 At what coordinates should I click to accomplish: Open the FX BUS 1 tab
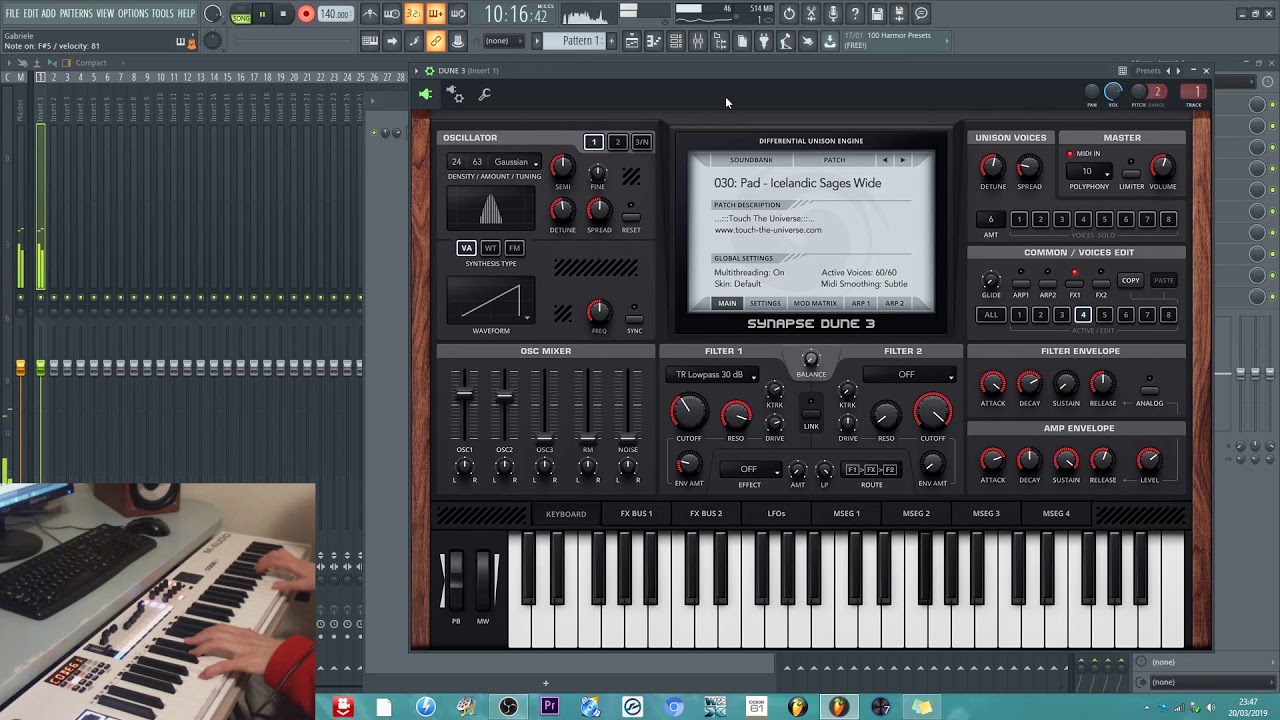click(636, 514)
